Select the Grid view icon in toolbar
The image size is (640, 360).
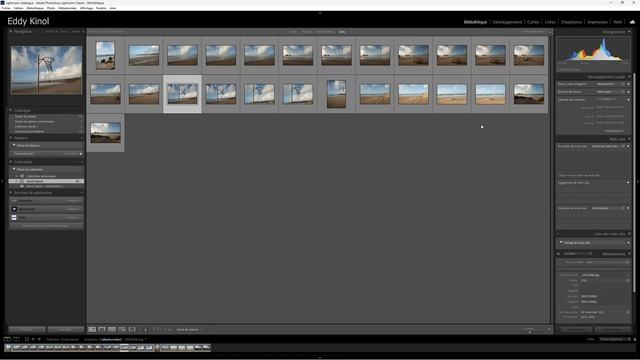[92, 329]
